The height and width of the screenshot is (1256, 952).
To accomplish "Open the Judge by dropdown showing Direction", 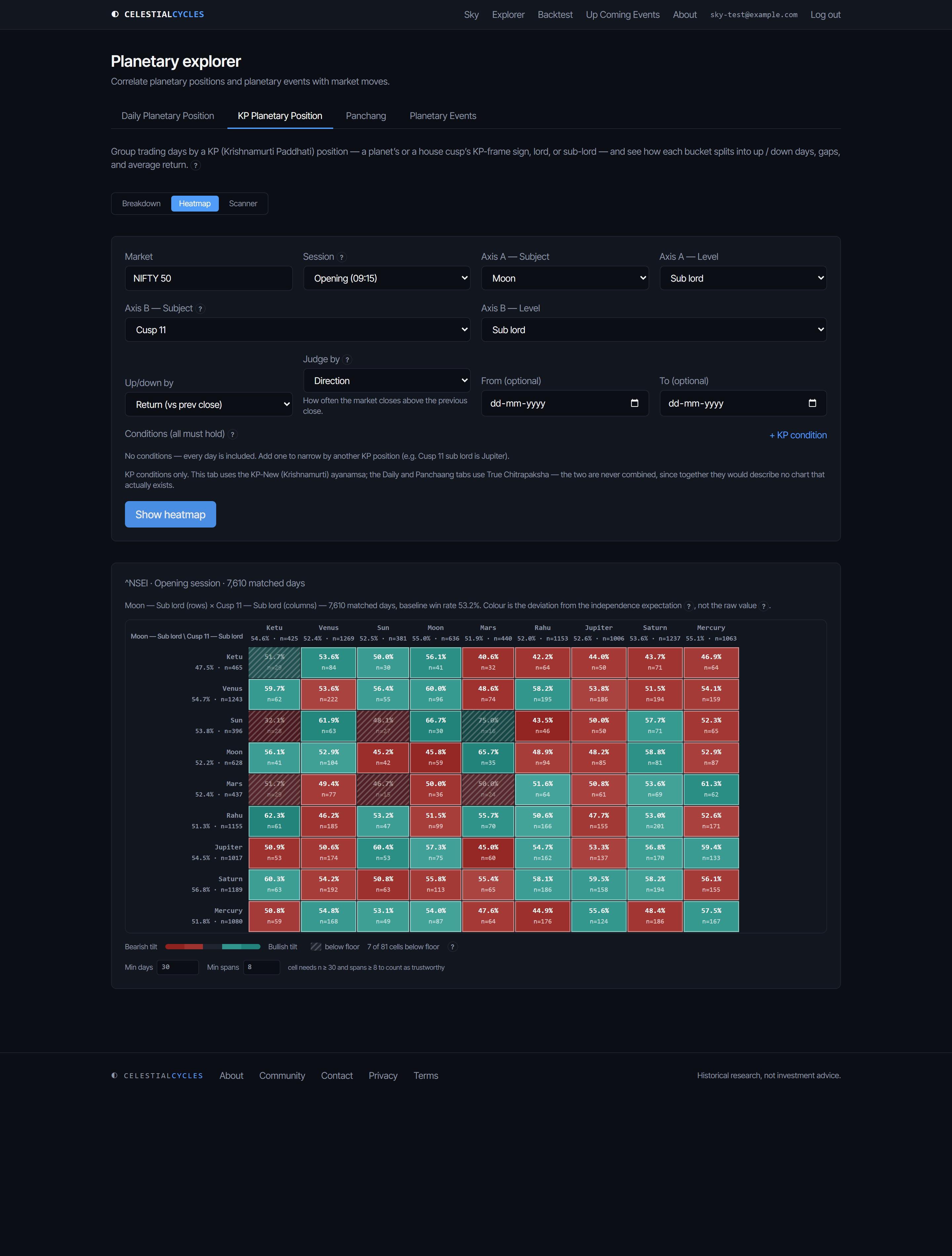I will pos(387,380).
